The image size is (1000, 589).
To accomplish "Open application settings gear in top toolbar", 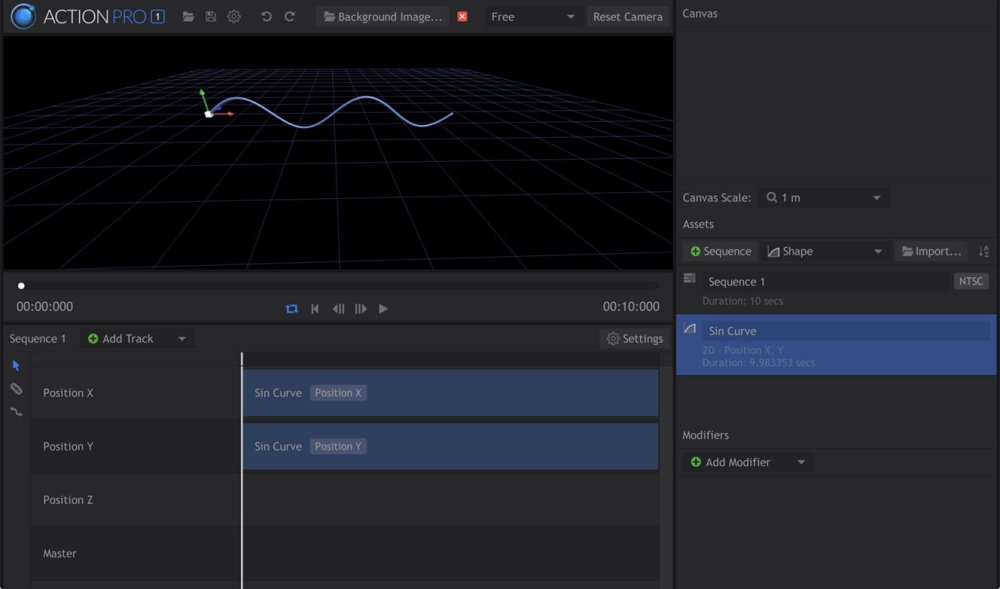I will click(234, 17).
